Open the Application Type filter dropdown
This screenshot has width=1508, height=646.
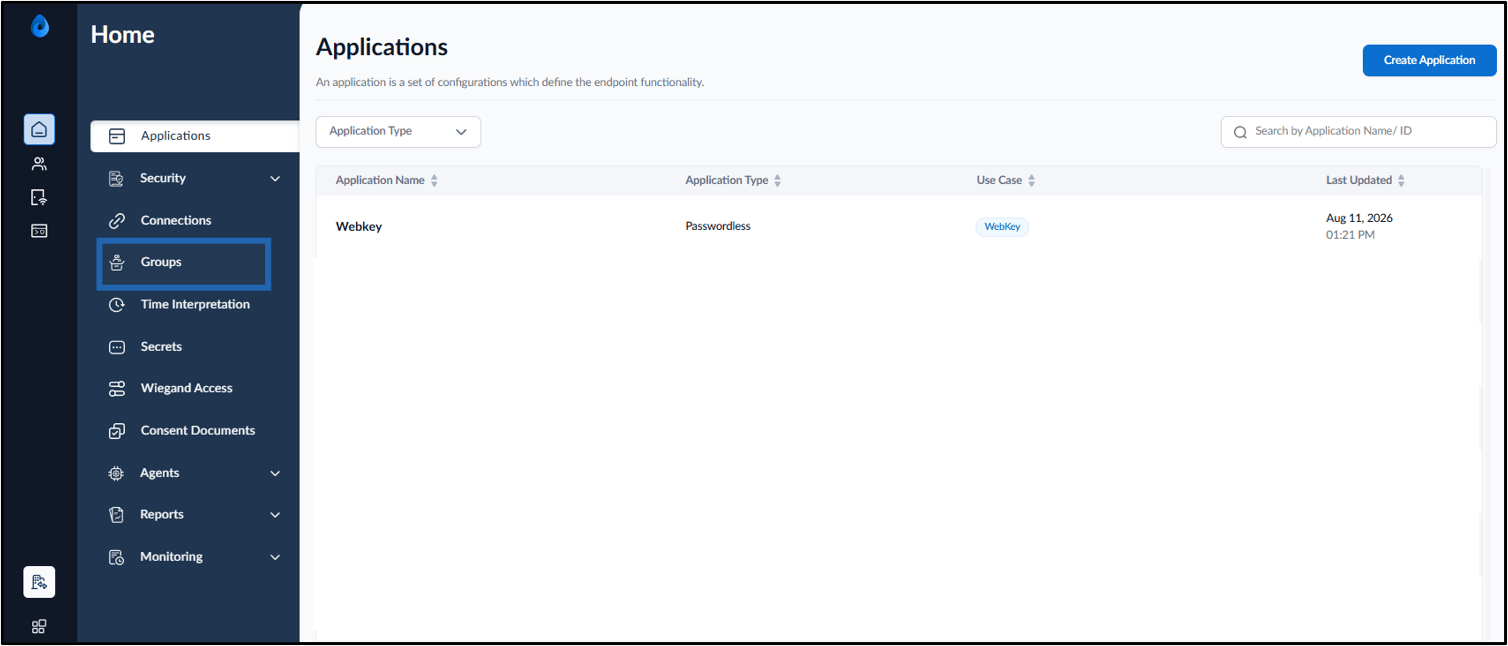tap(398, 132)
